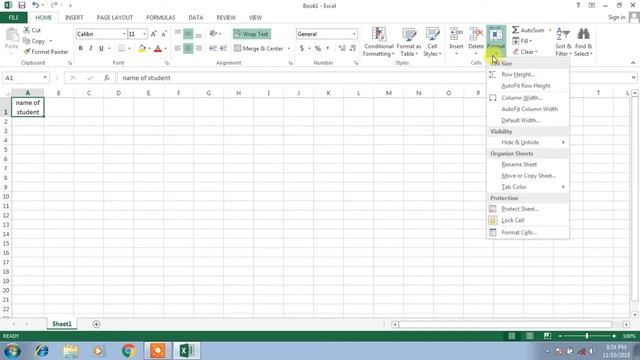Open the FILE tab
Viewport: 640px width, 360px height.
(x=13, y=18)
